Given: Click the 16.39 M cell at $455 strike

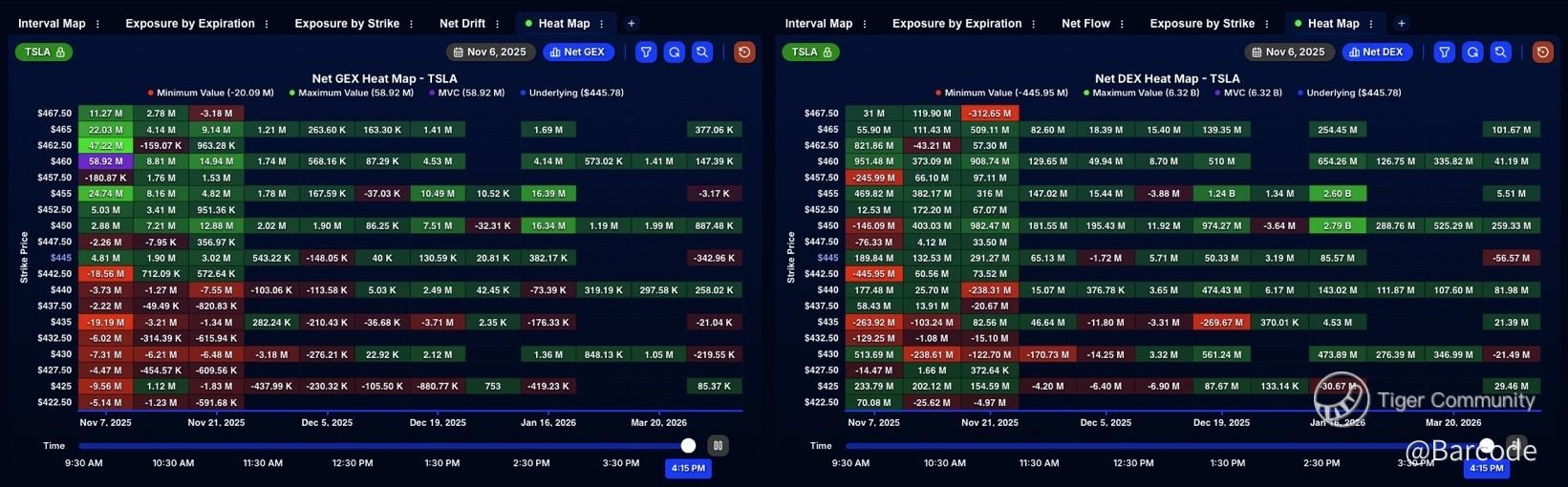Looking at the screenshot, I should (548, 194).
